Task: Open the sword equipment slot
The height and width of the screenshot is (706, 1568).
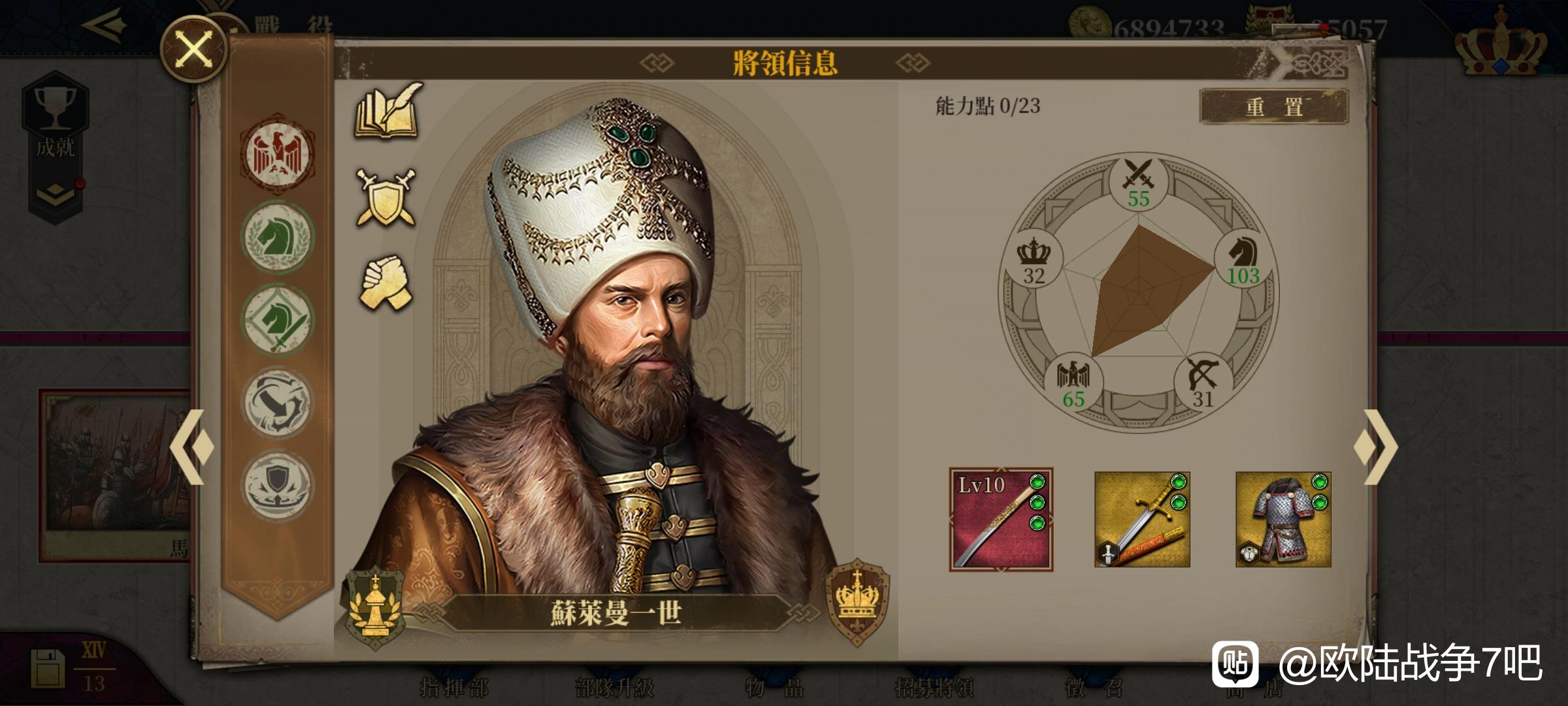Action: [1142, 520]
